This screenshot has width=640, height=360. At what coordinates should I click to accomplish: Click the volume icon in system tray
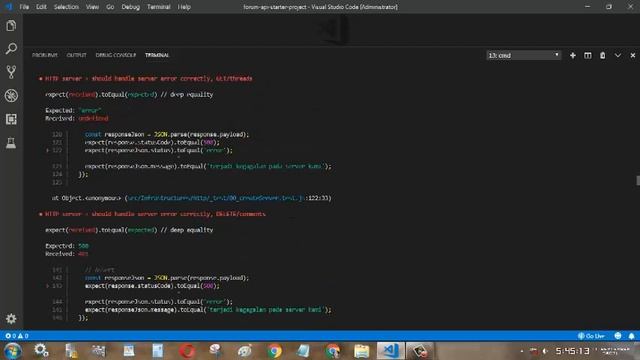tap(545, 351)
